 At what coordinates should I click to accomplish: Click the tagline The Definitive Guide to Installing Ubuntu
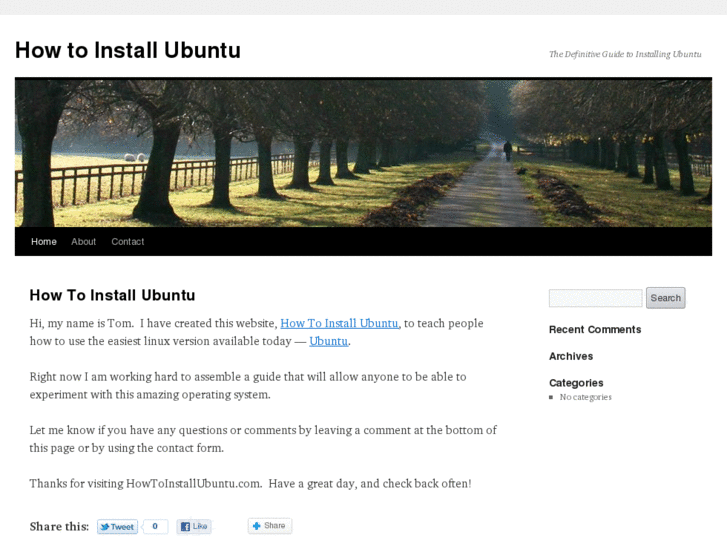point(625,54)
